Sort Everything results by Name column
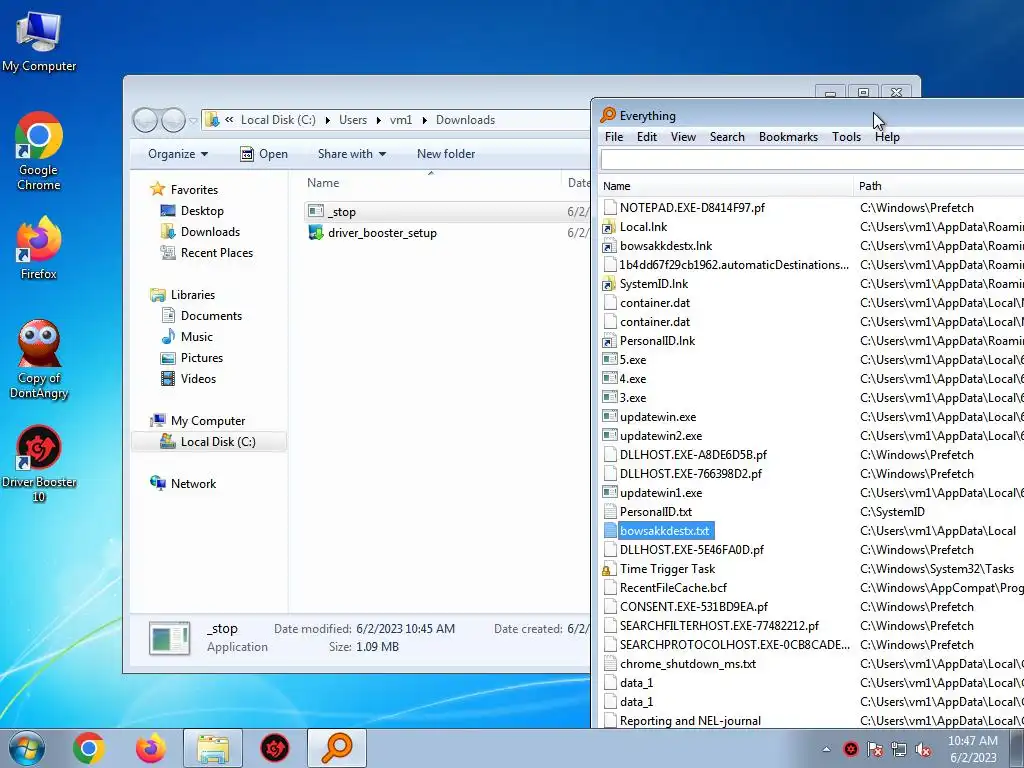This screenshot has width=1024, height=768. pyautogui.click(x=726, y=186)
